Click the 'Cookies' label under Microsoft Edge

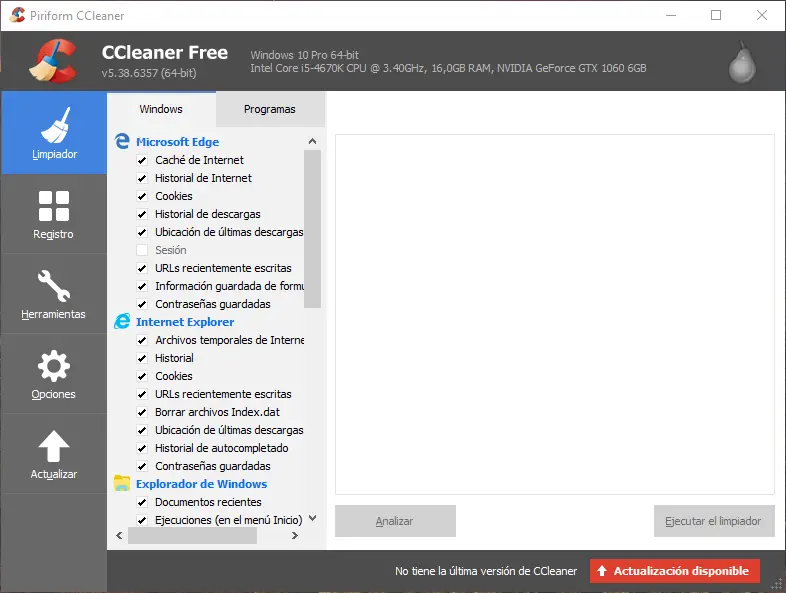pyautogui.click(x=173, y=196)
